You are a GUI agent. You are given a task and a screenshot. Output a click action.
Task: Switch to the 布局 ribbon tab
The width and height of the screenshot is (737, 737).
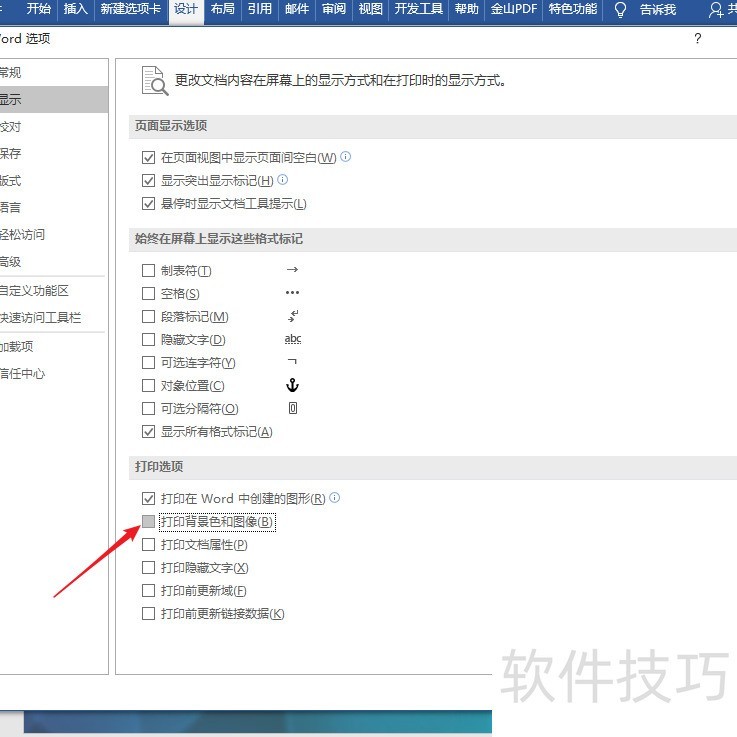point(223,10)
